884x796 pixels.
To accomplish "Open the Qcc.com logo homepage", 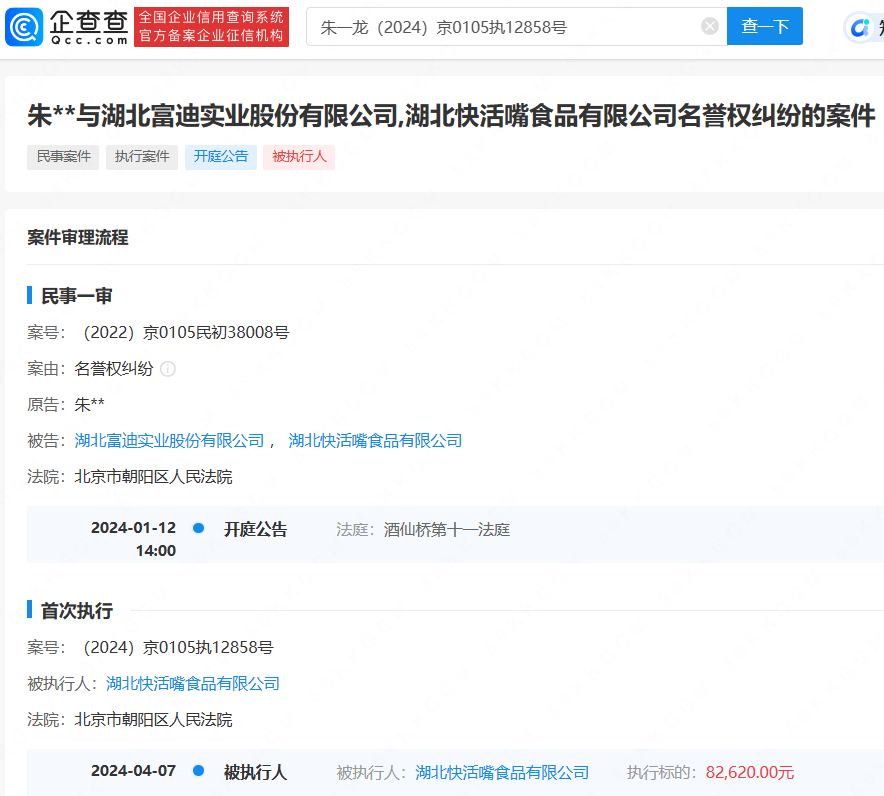I will [x=67, y=26].
